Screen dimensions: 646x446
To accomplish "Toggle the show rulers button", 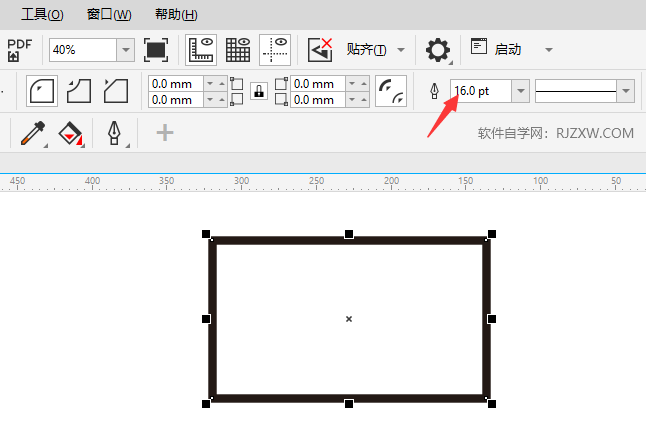I will (x=201, y=50).
